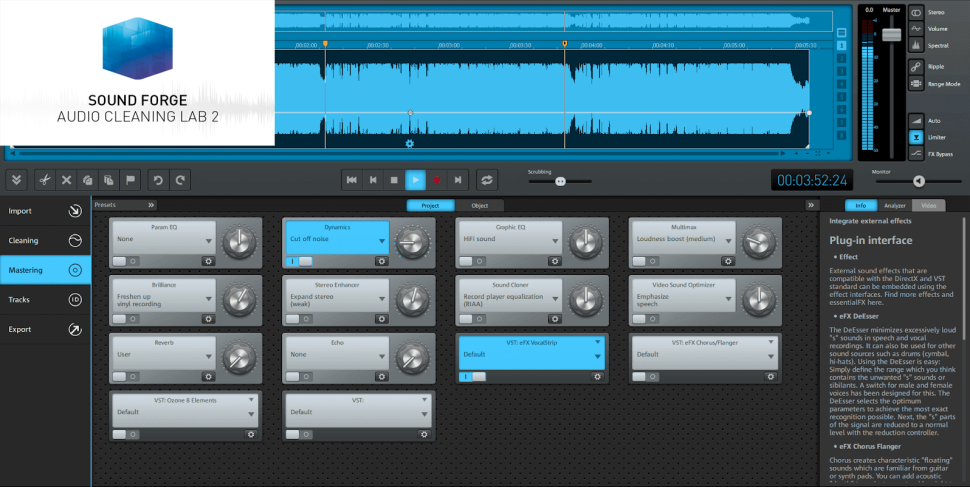Set a marker with the flag icon
This screenshot has width=970, height=487.
pyautogui.click(x=131, y=180)
